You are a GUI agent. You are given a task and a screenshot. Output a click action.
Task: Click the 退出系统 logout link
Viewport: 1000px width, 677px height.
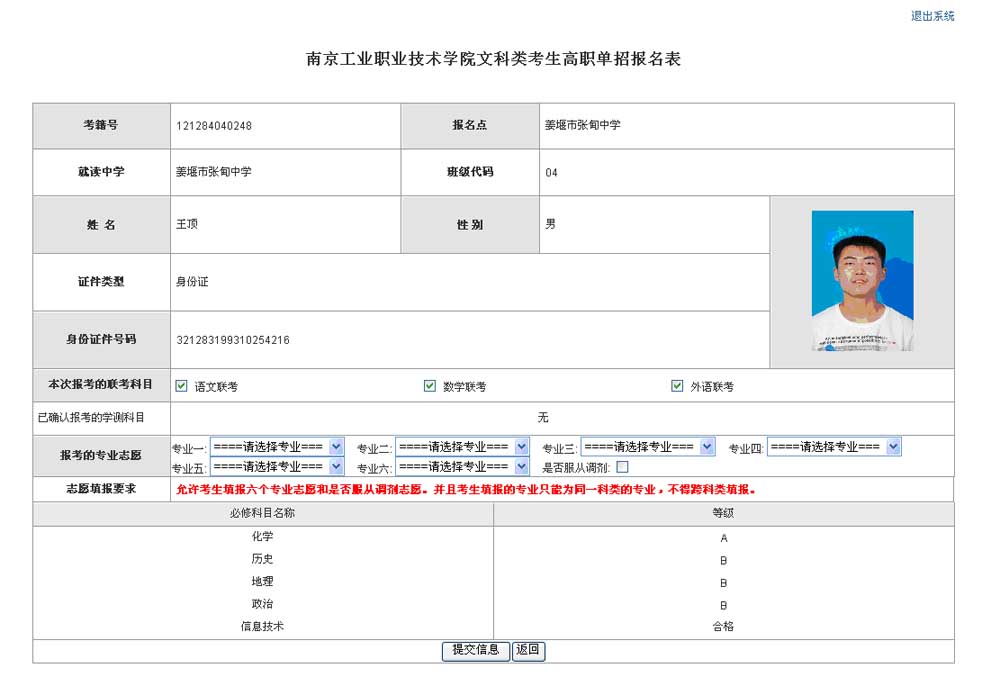click(932, 16)
